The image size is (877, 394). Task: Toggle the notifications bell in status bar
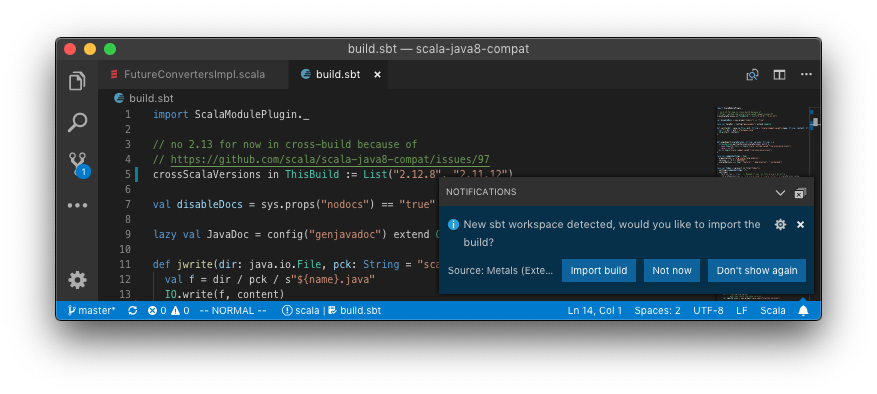tap(803, 311)
